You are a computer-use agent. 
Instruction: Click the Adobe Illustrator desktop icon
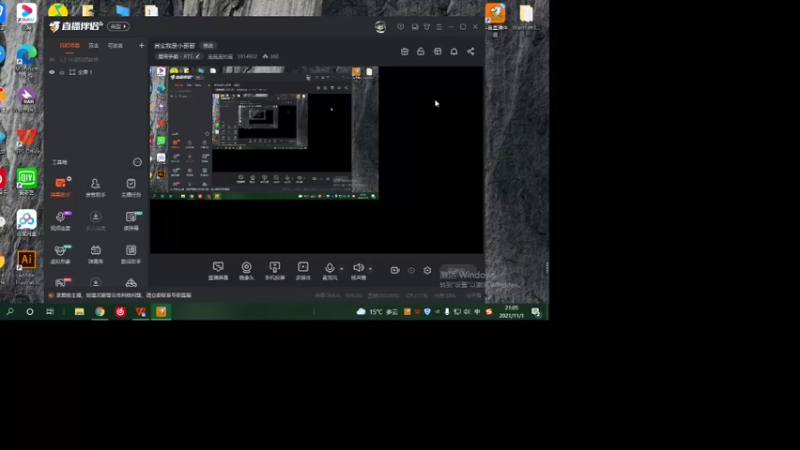27,267
